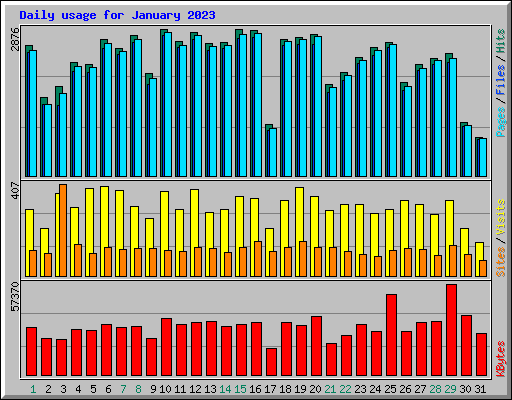Click day label '21' on the x-axis

tap(330, 389)
